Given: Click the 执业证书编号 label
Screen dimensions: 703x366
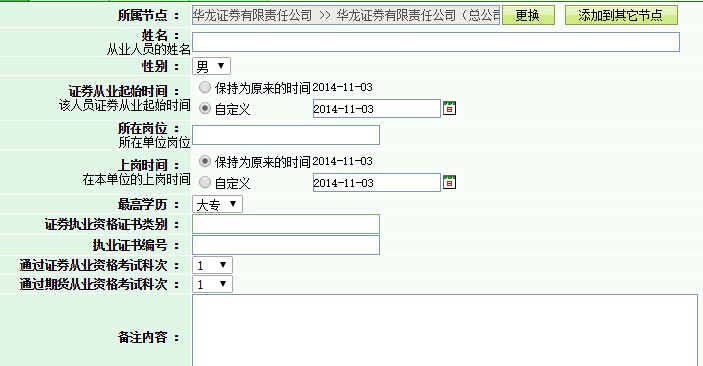Looking at the screenshot, I should [x=136, y=245].
